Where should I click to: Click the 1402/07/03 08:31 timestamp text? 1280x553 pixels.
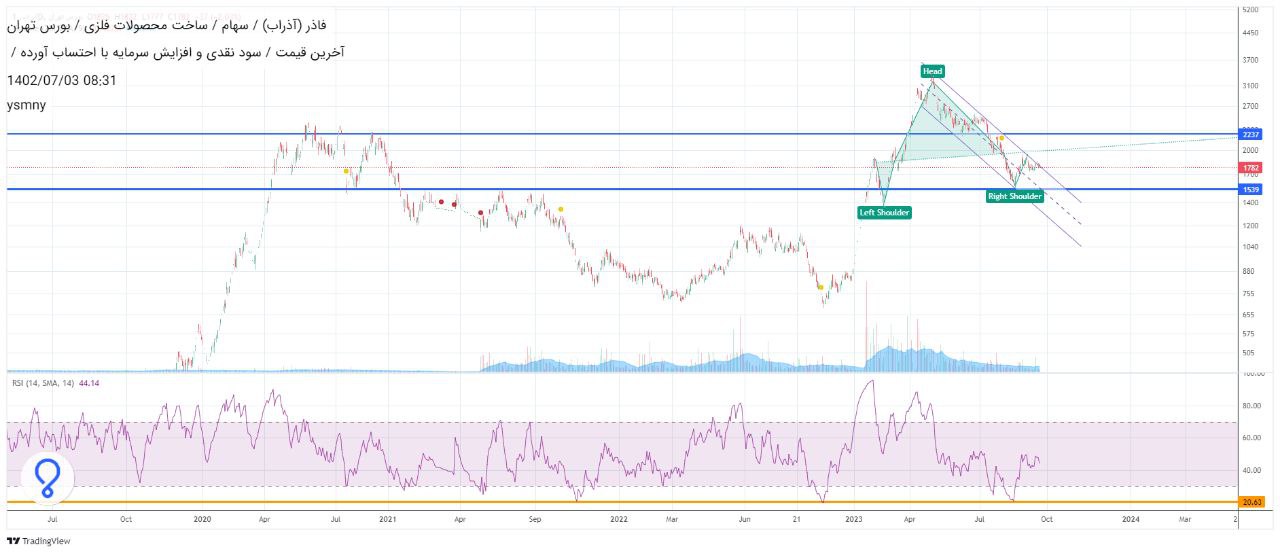(x=61, y=80)
